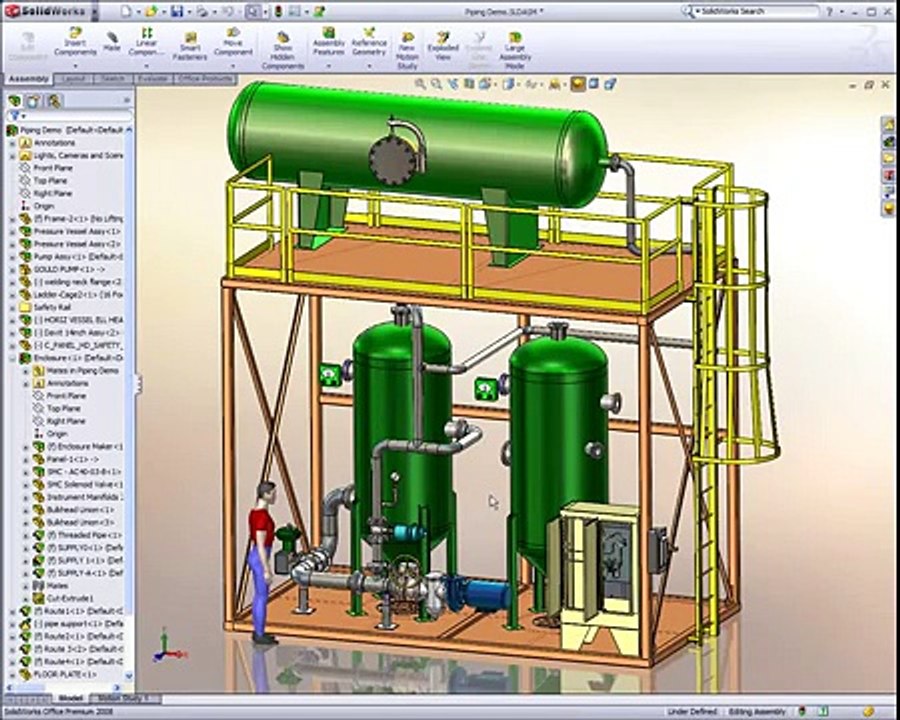Click the Save icon in title toolbar

(177, 10)
